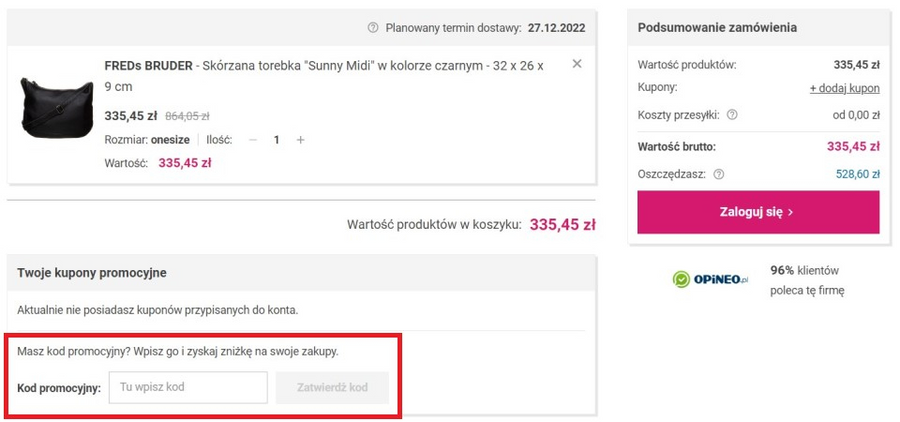
Task: Click the black leather bag thumbnail
Action: pyautogui.click(x=52, y=113)
